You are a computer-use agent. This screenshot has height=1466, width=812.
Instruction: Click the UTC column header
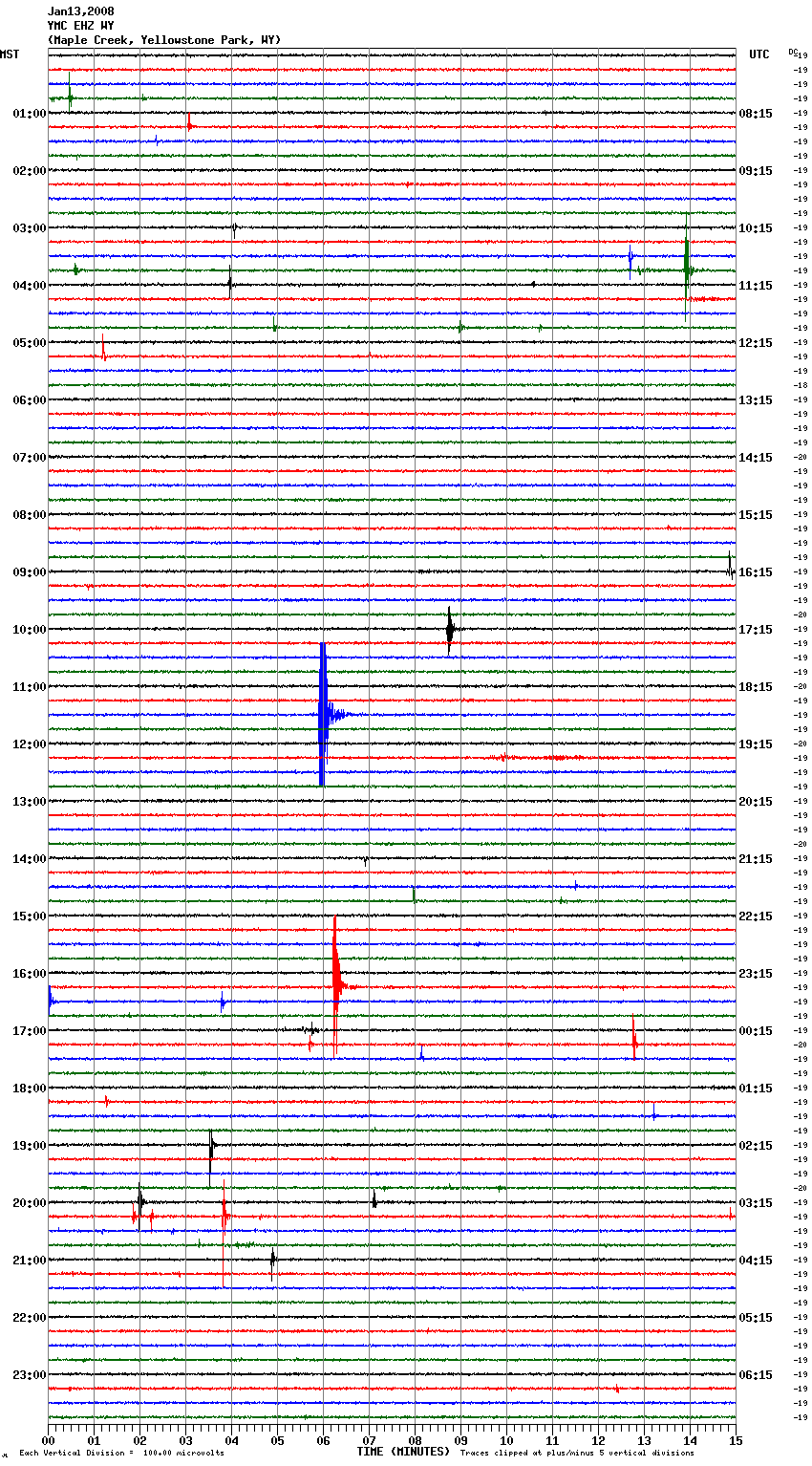(x=759, y=54)
